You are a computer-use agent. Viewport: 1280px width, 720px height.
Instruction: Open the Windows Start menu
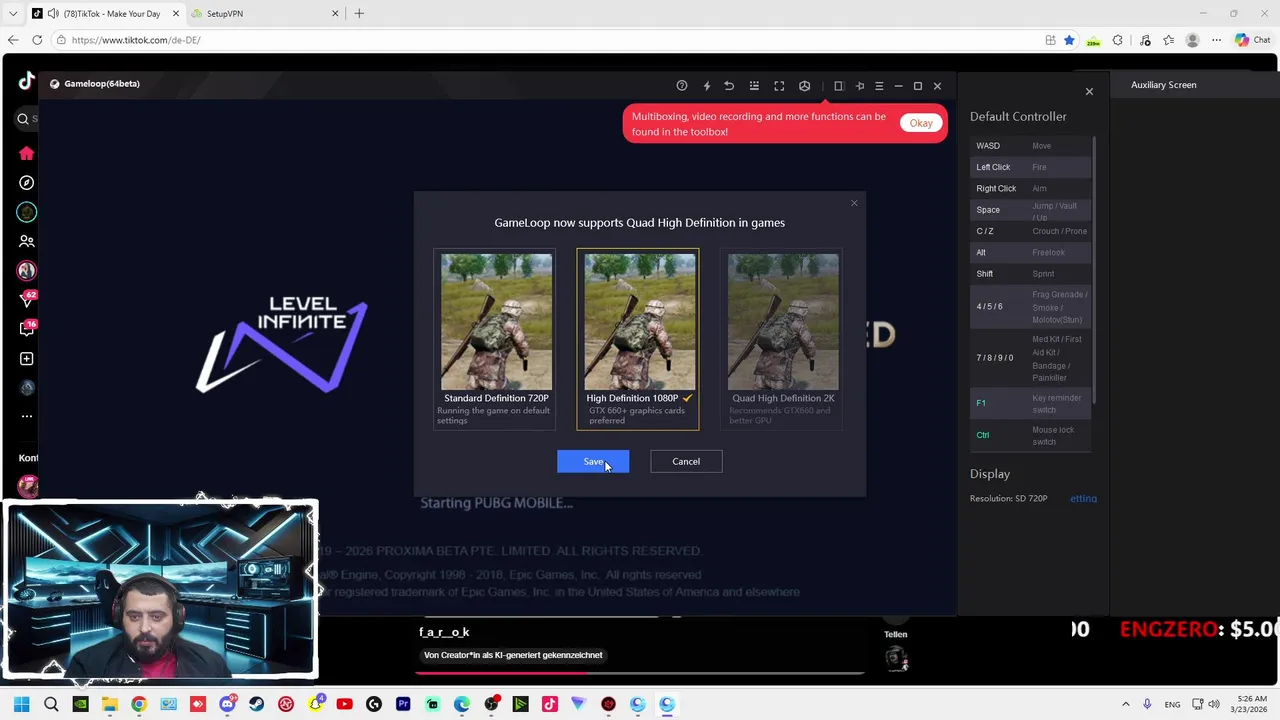pyautogui.click(x=22, y=705)
